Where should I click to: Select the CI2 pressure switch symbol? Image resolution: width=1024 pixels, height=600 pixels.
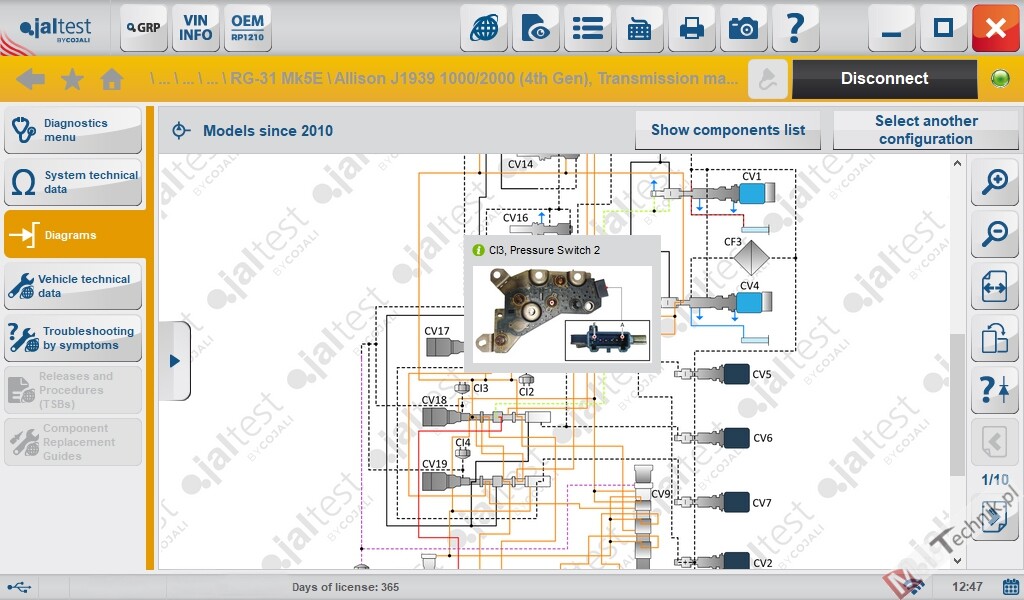(526, 379)
